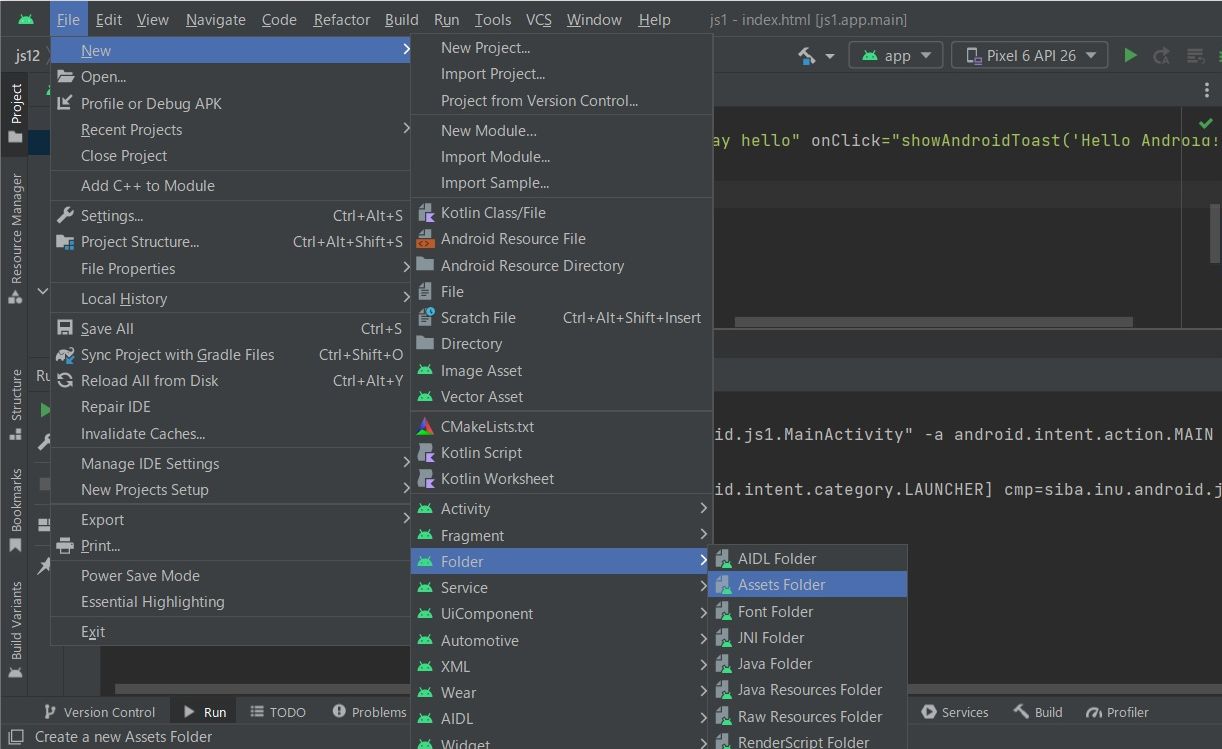
Task: Expand the Automotive submenu
Action: coord(561,640)
